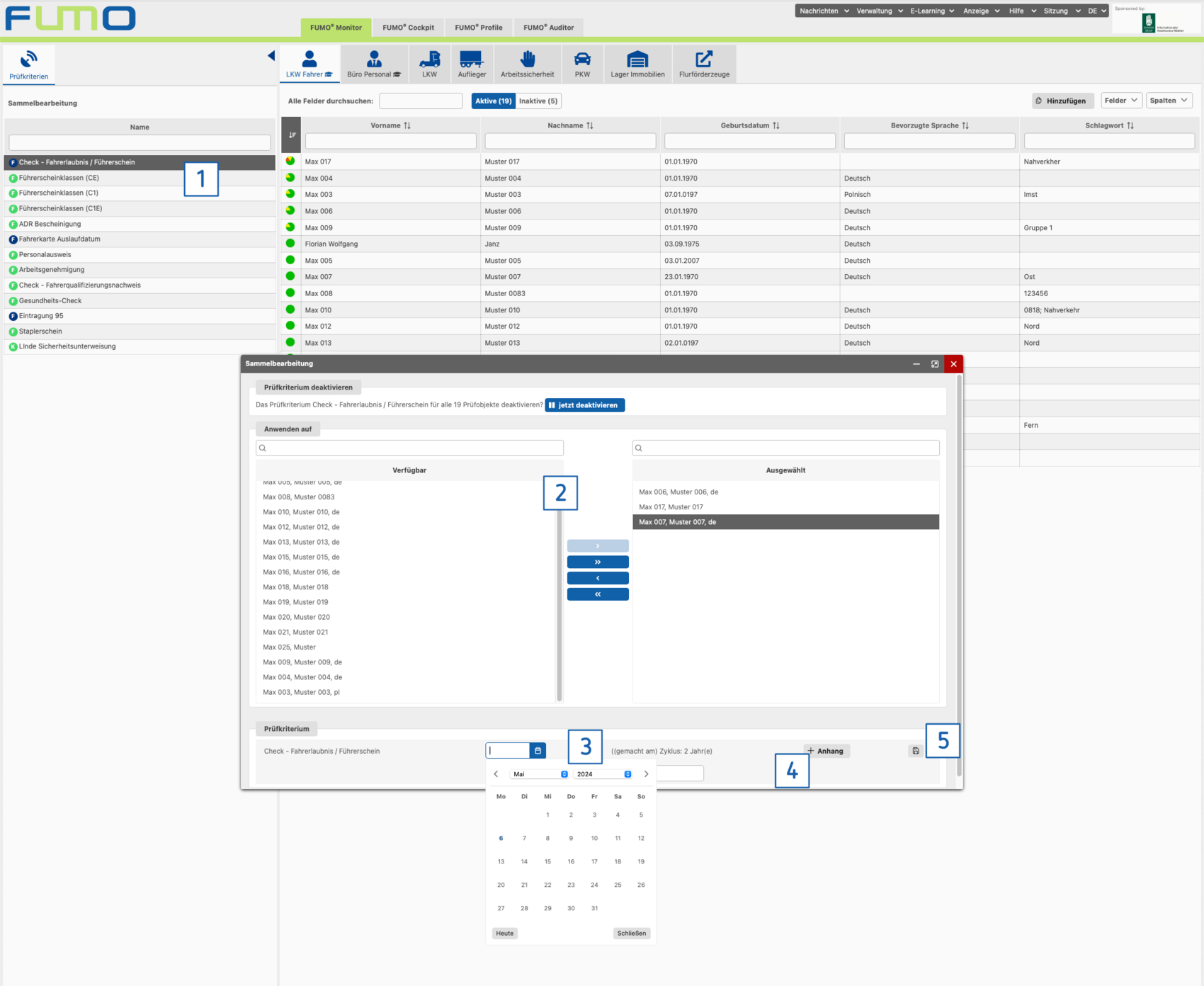Open the month dropdown showing Mai
The image size is (1204, 986).
click(x=540, y=774)
